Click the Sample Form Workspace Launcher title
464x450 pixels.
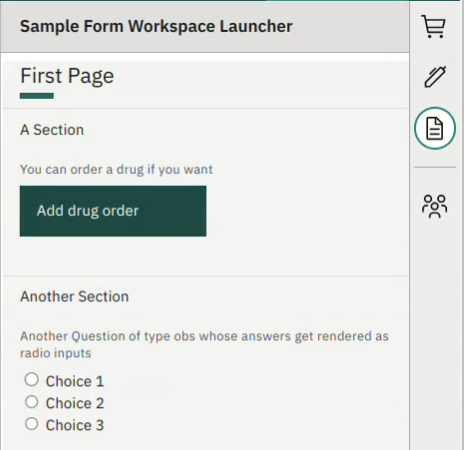pyautogui.click(x=156, y=27)
